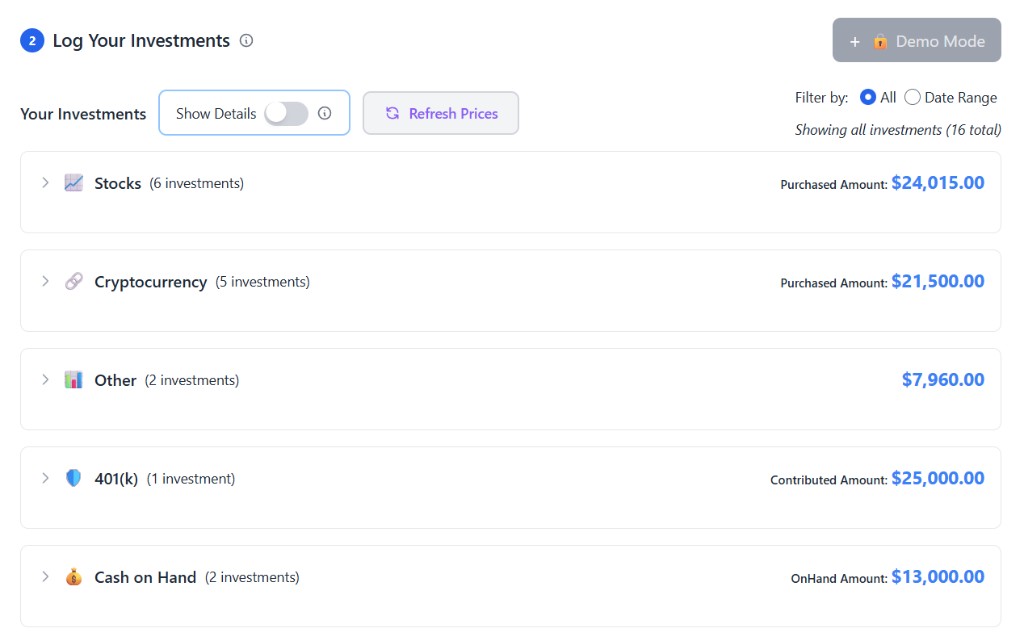This screenshot has height=641, width=1024.
Task: Open the info tooltip beside Log Your Investments
Action: (245, 41)
